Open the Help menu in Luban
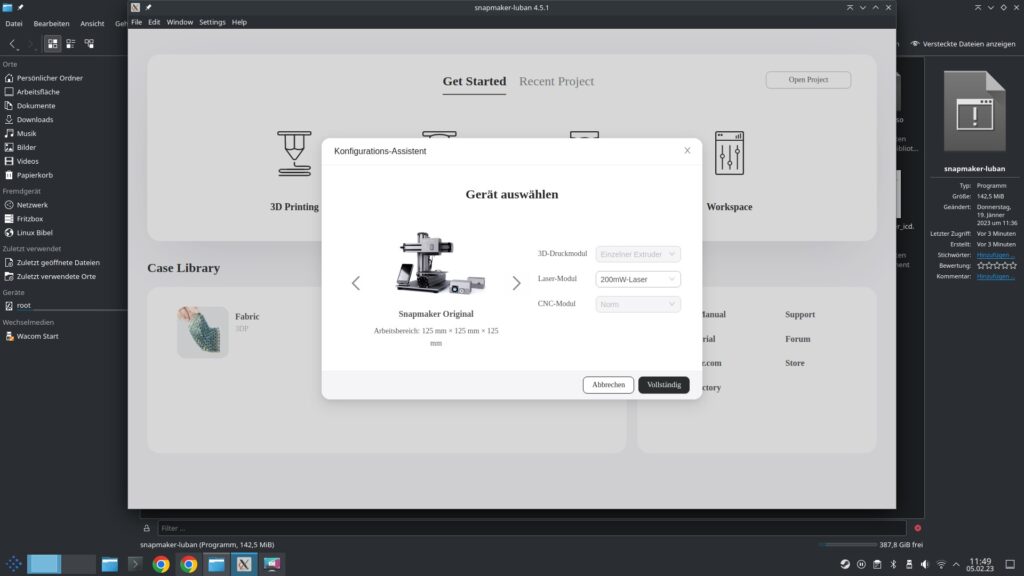 tap(239, 22)
